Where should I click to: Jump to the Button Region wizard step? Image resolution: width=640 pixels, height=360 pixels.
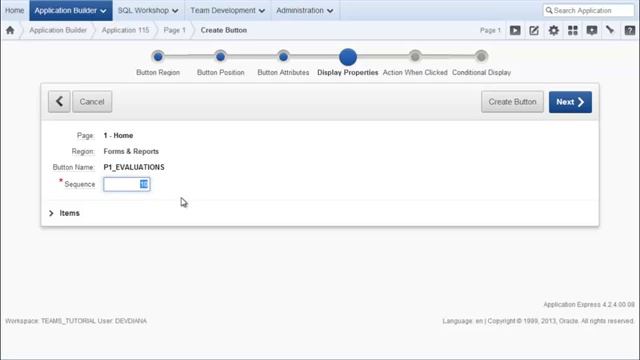click(158, 57)
